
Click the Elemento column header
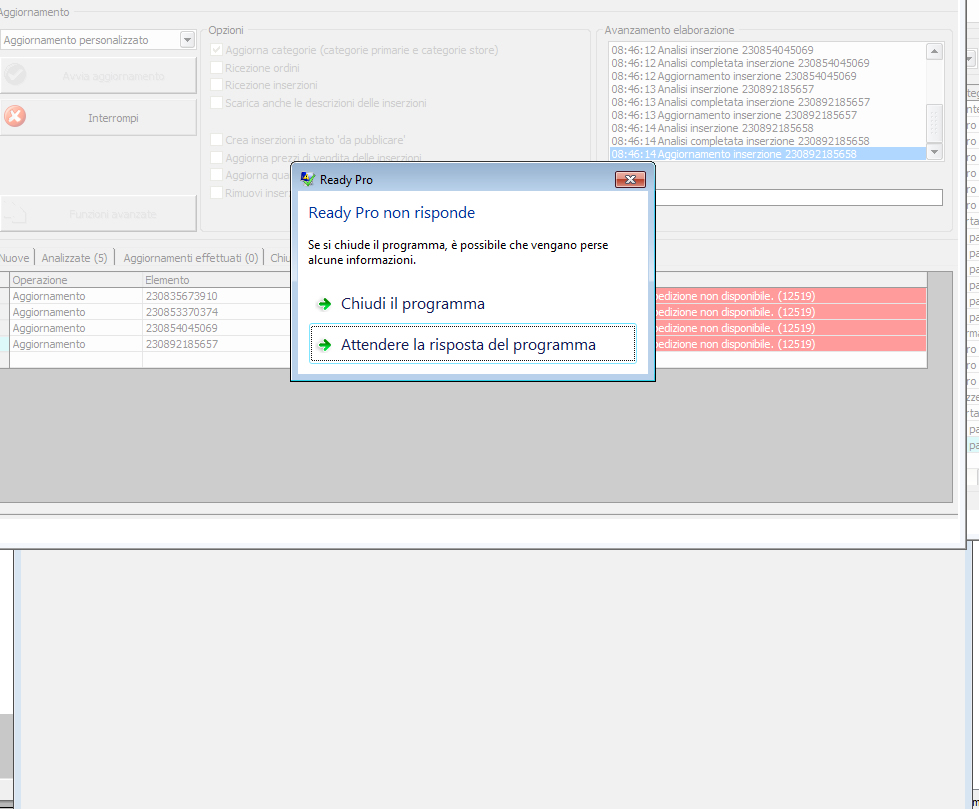[217, 280]
